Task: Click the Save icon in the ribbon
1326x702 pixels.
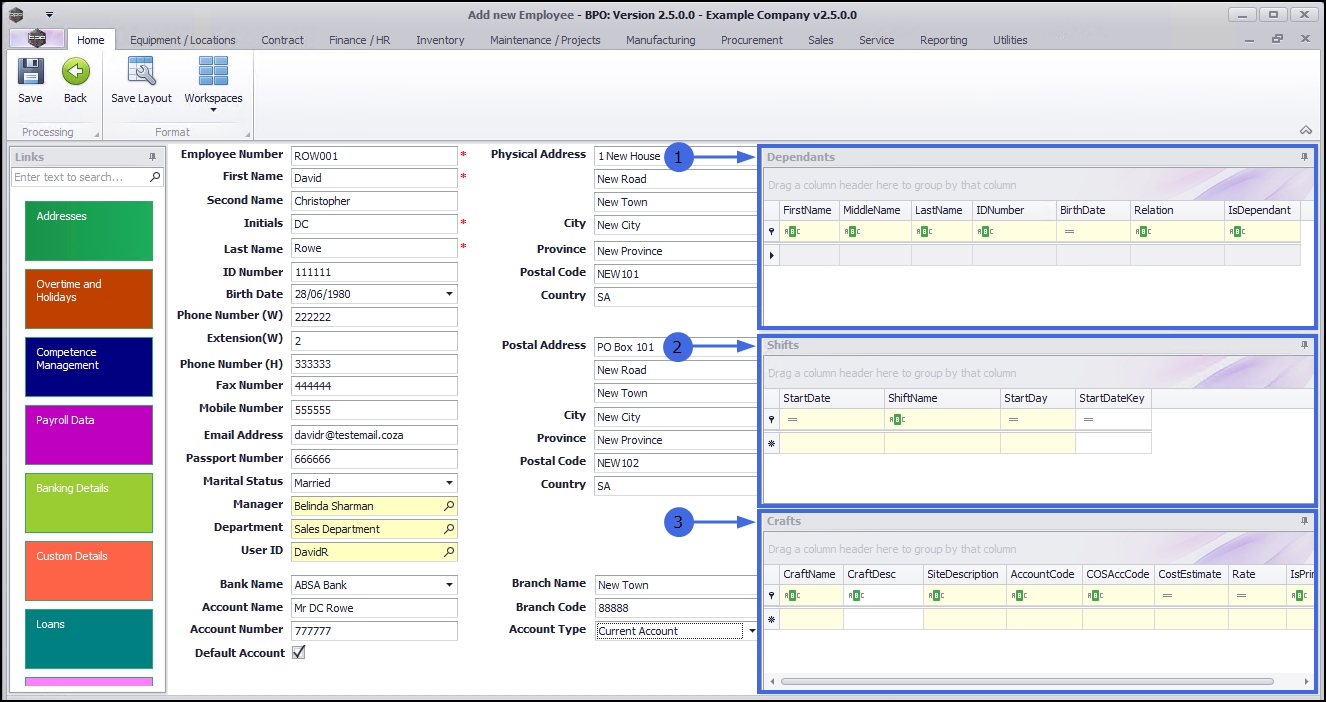Action: pyautogui.click(x=30, y=72)
